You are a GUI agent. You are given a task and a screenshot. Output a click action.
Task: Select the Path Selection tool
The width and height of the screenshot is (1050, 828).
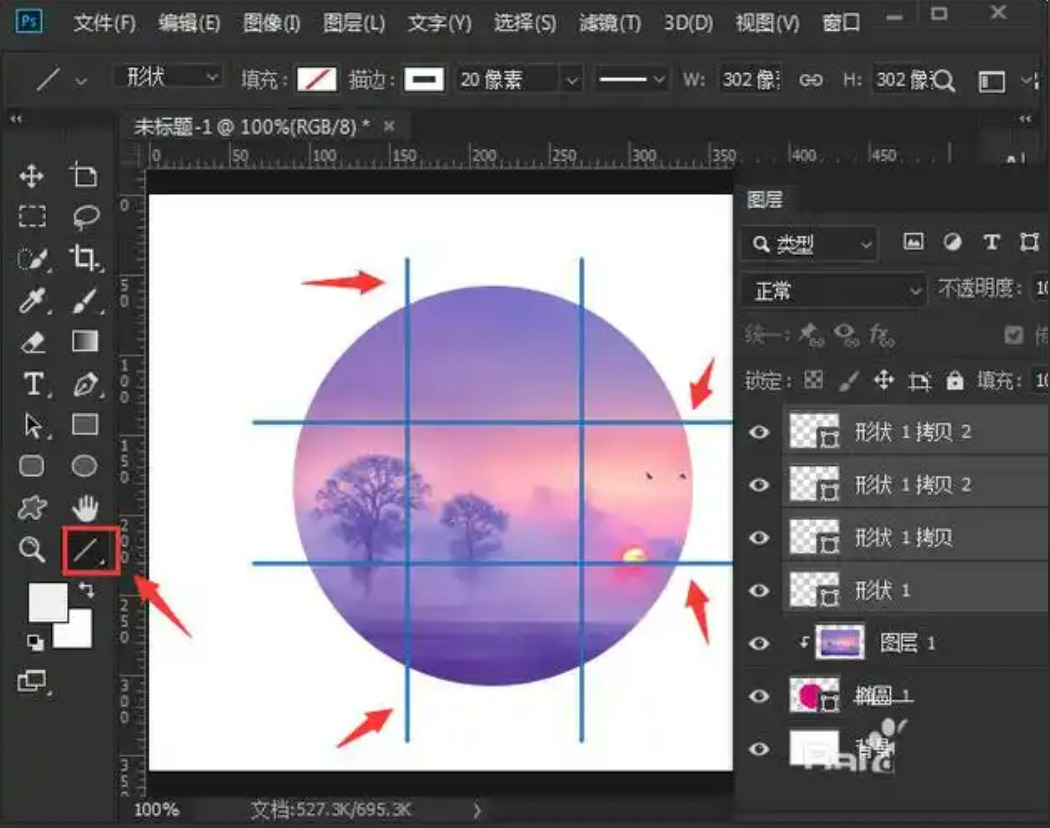pos(33,426)
